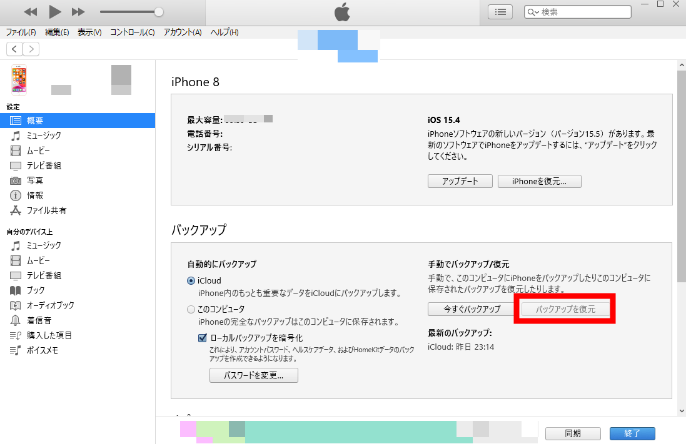Select the iCloud backup radio button
This screenshot has width=686, height=444.
tap(191, 281)
